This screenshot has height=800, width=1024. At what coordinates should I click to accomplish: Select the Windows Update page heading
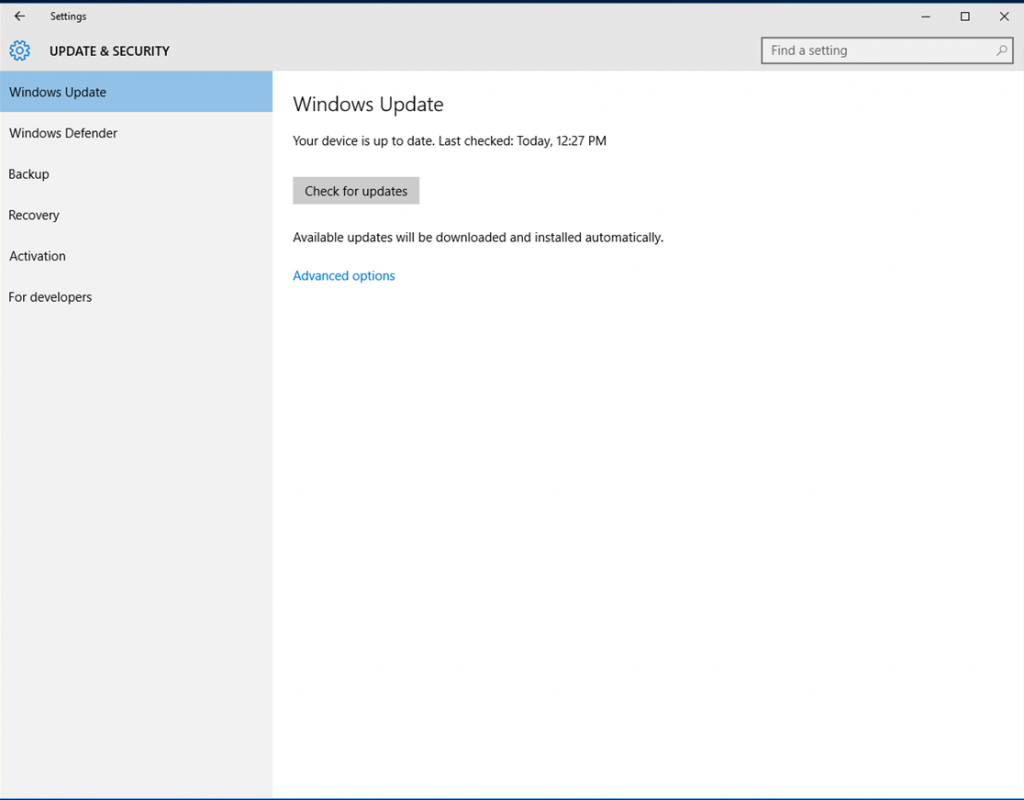[368, 104]
